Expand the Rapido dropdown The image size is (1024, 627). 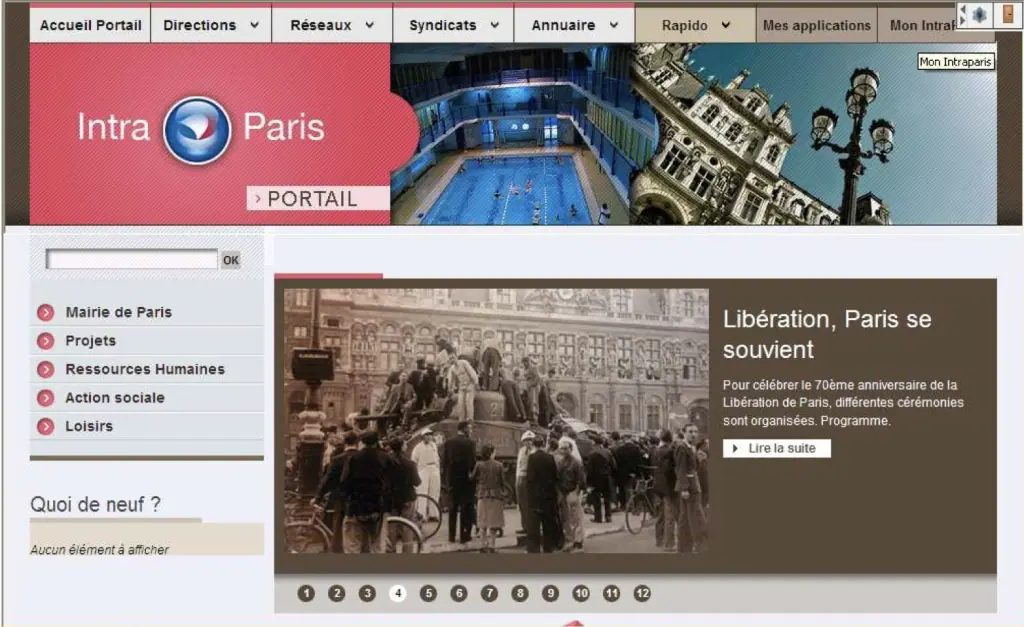(696, 25)
